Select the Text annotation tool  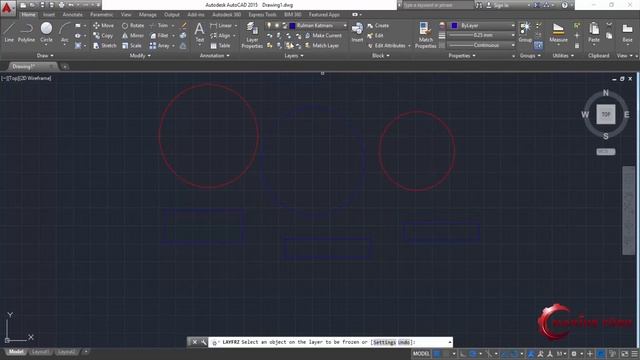pyautogui.click(x=199, y=33)
